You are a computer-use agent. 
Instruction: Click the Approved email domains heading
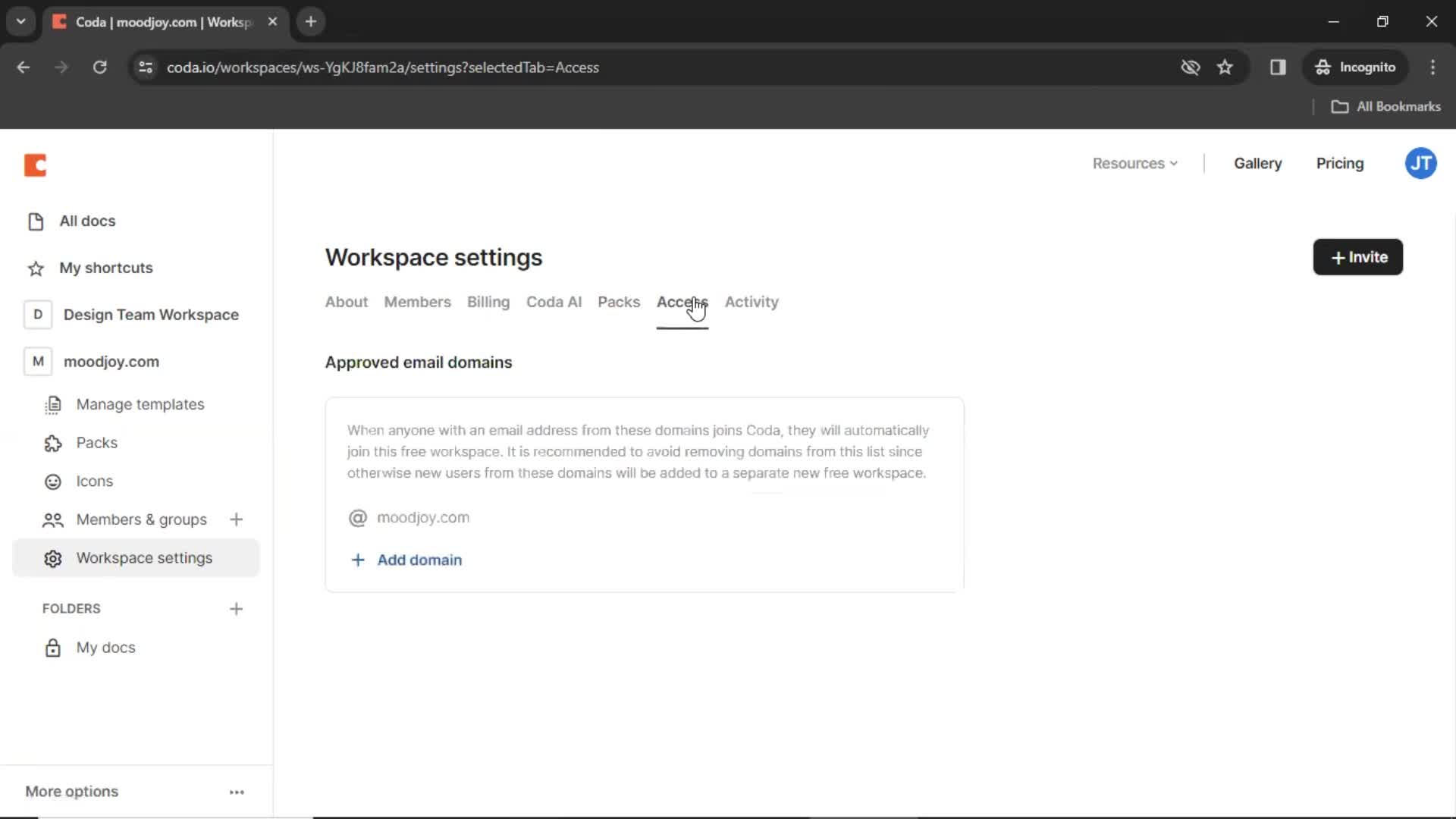419,362
